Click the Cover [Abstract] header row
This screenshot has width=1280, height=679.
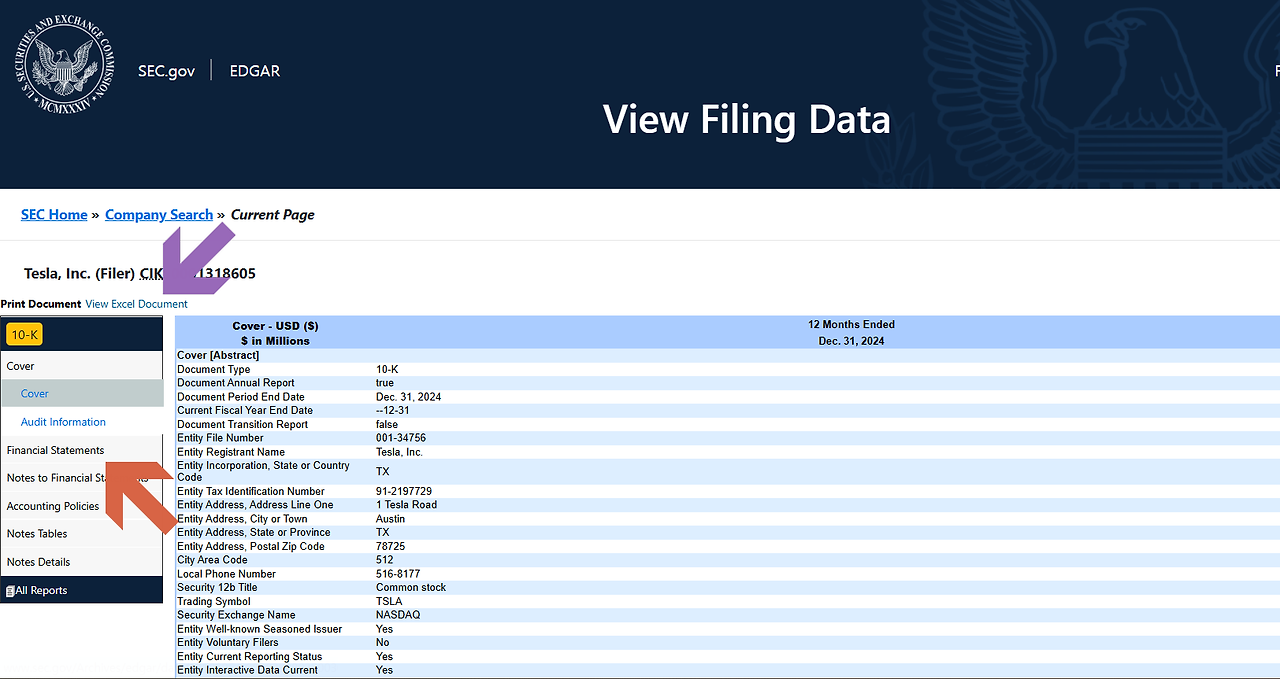click(727, 355)
